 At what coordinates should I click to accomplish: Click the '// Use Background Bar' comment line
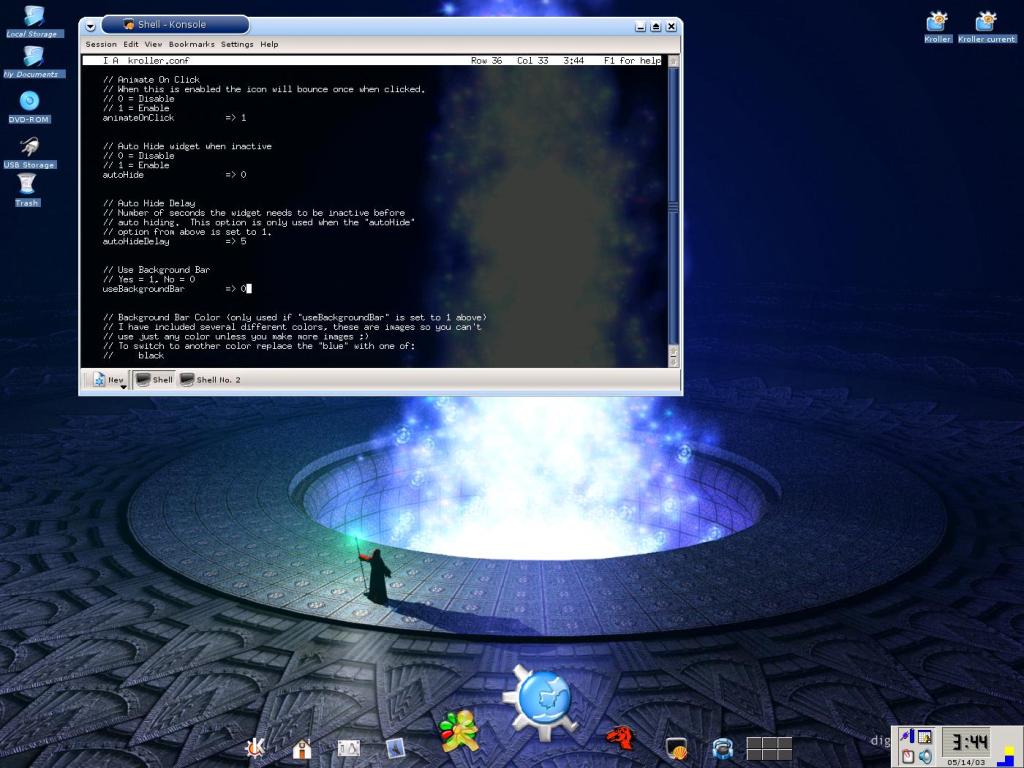click(157, 270)
